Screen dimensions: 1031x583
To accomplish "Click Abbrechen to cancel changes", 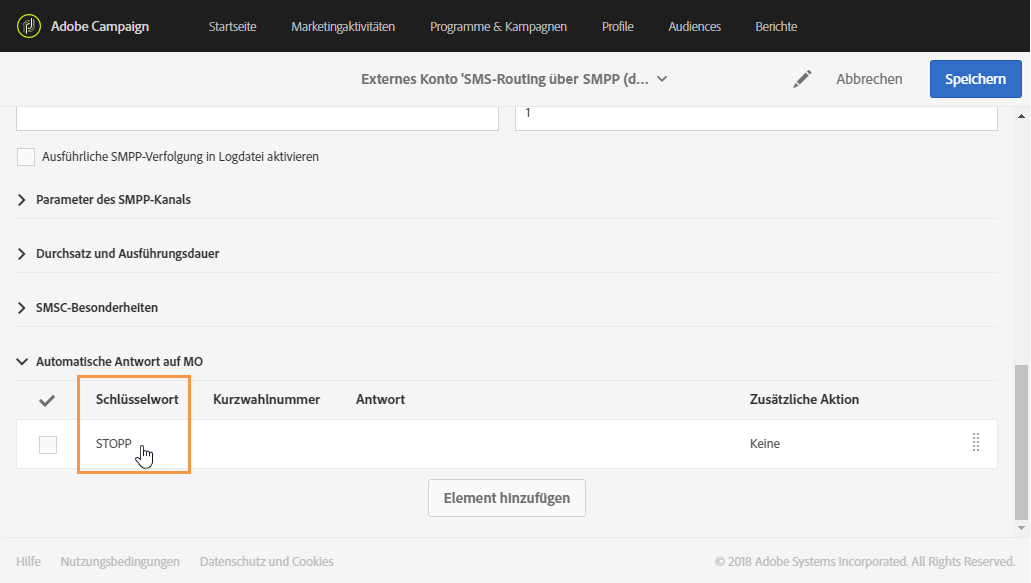I will [869, 79].
